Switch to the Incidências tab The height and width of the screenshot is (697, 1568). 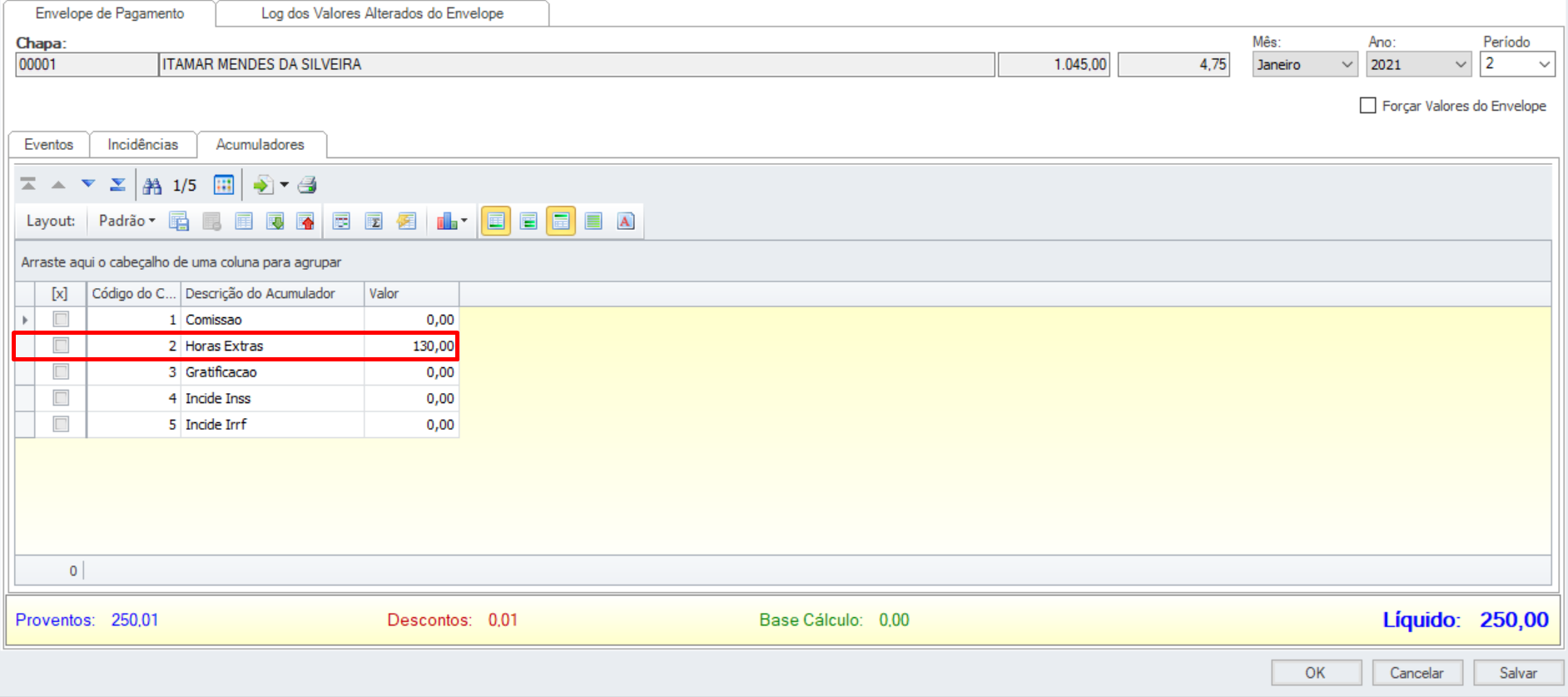coord(142,145)
